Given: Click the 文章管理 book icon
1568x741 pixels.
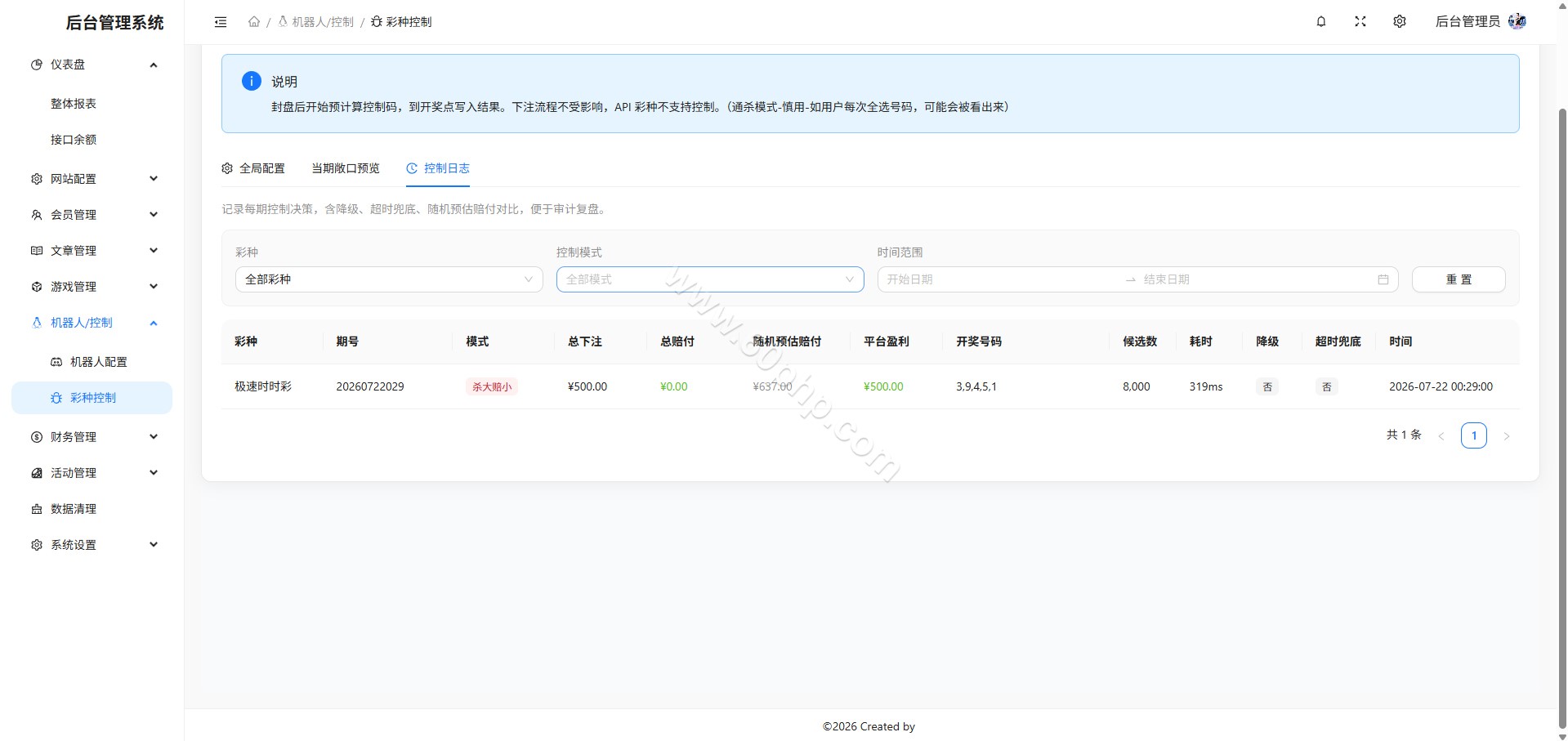Looking at the screenshot, I should 36,251.
